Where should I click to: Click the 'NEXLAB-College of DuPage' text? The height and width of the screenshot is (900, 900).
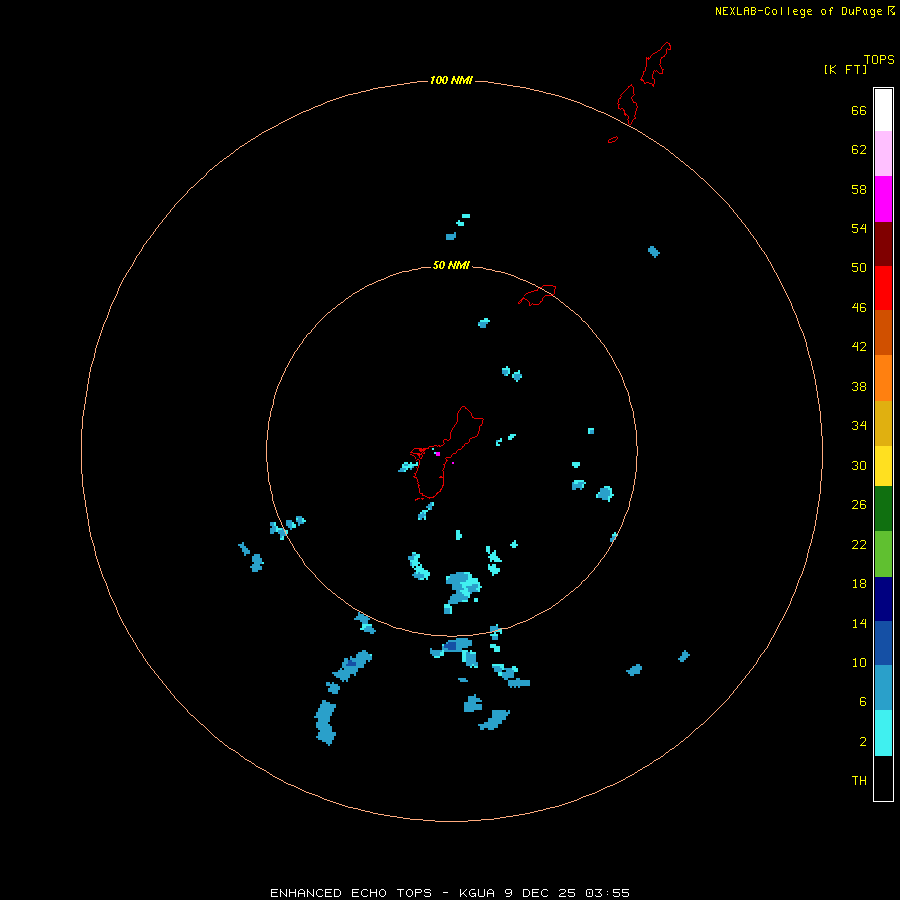[798, 11]
